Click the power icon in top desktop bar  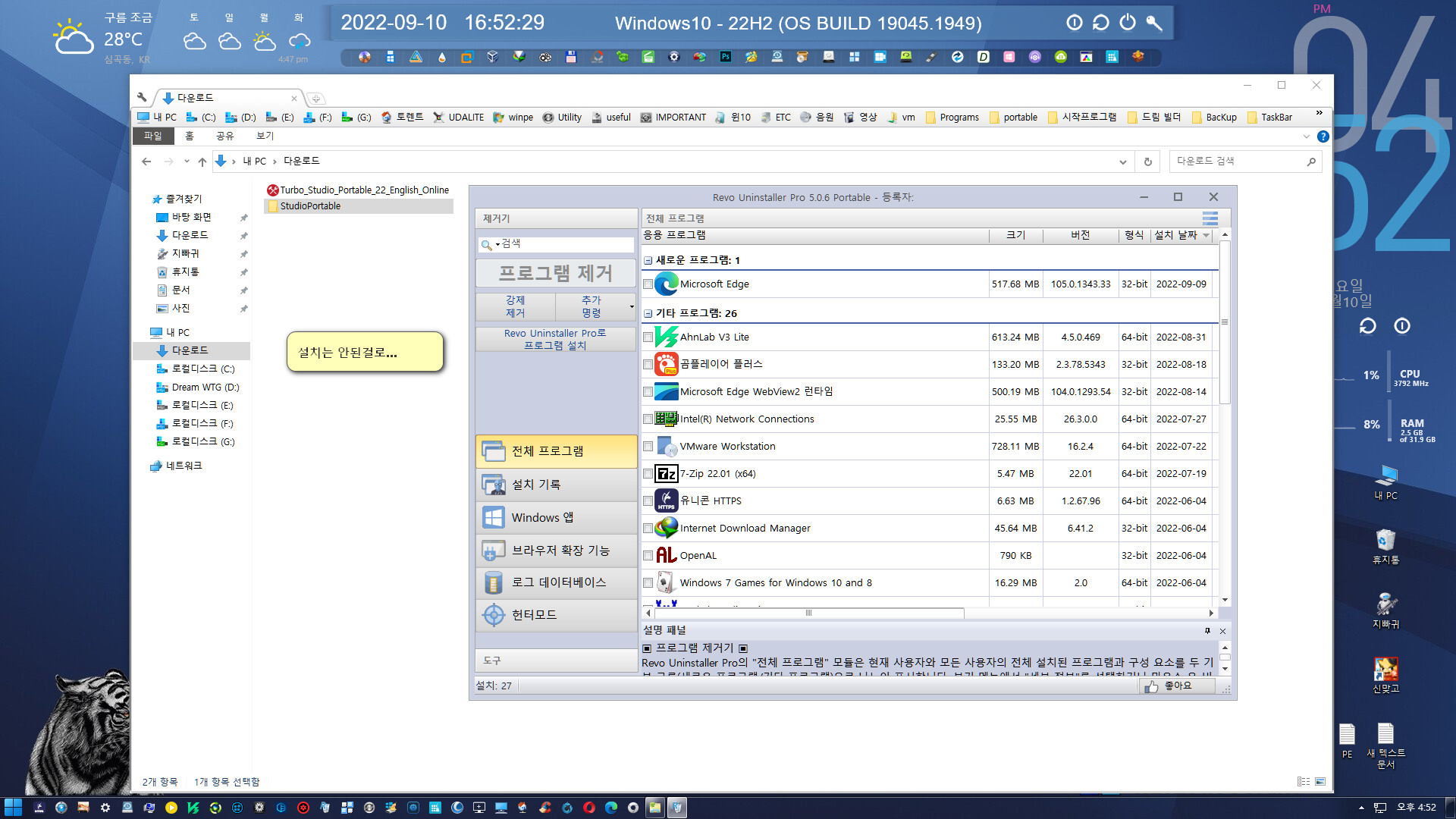coord(1128,23)
